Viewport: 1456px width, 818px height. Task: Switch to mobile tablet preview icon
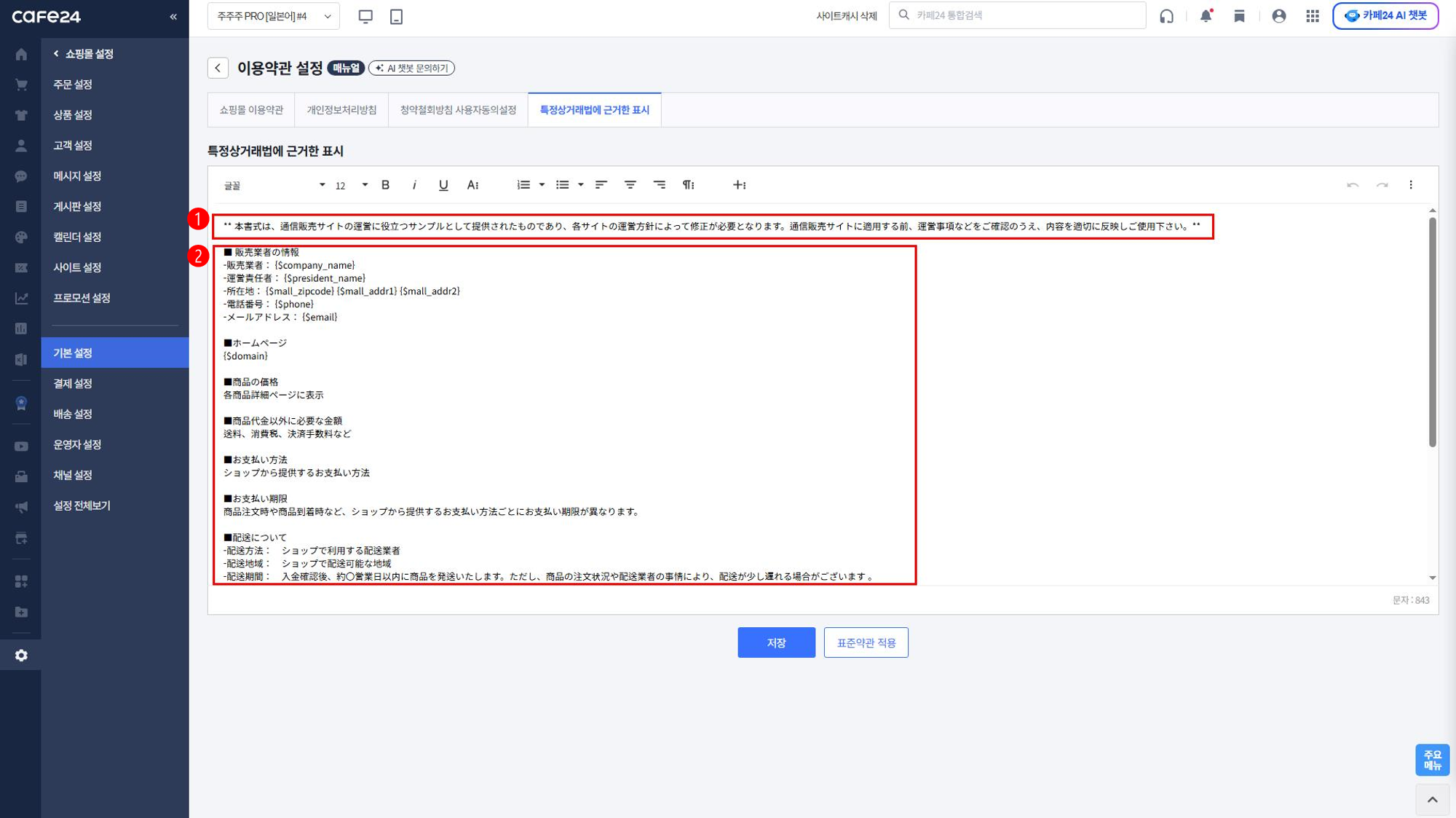coord(396,16)
